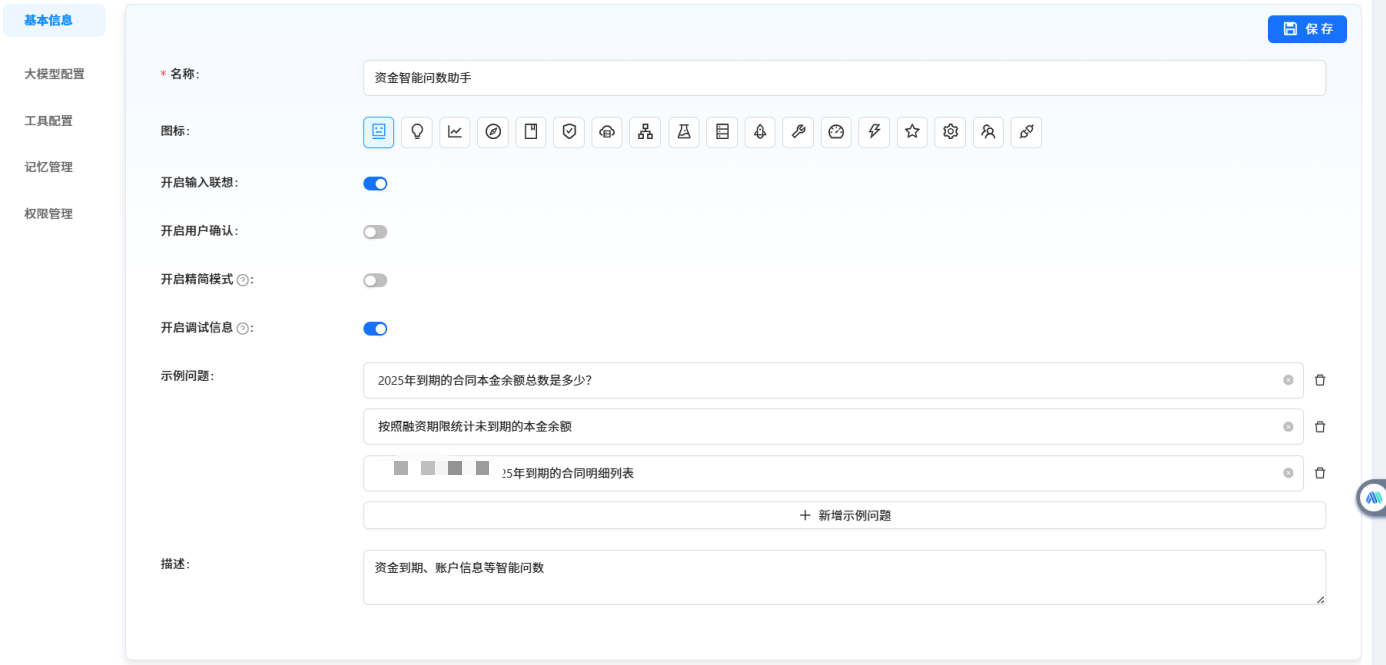Select the wrench tool icon
This screenshot has height=665, width=1386.
pos(798,132)
